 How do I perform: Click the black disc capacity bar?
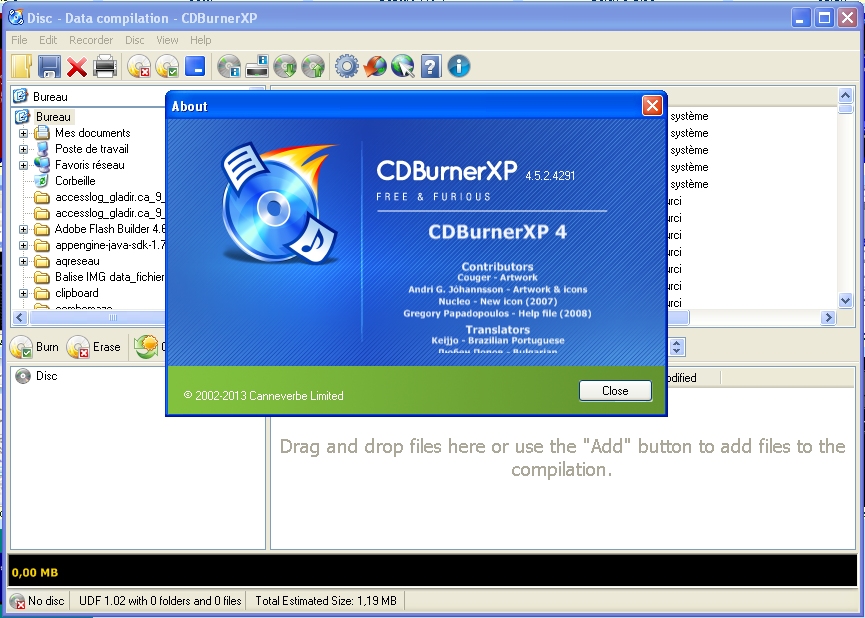coord(432,571)
